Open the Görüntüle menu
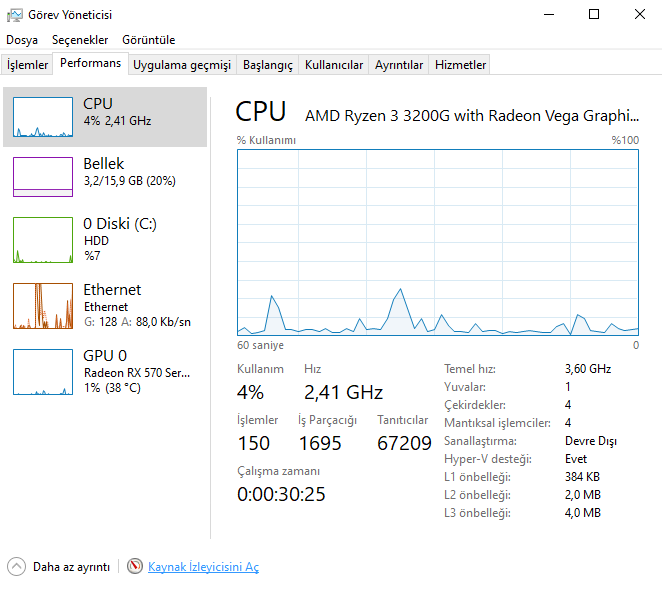The height and width of the screenshot is (590, 662). point(148,40)
